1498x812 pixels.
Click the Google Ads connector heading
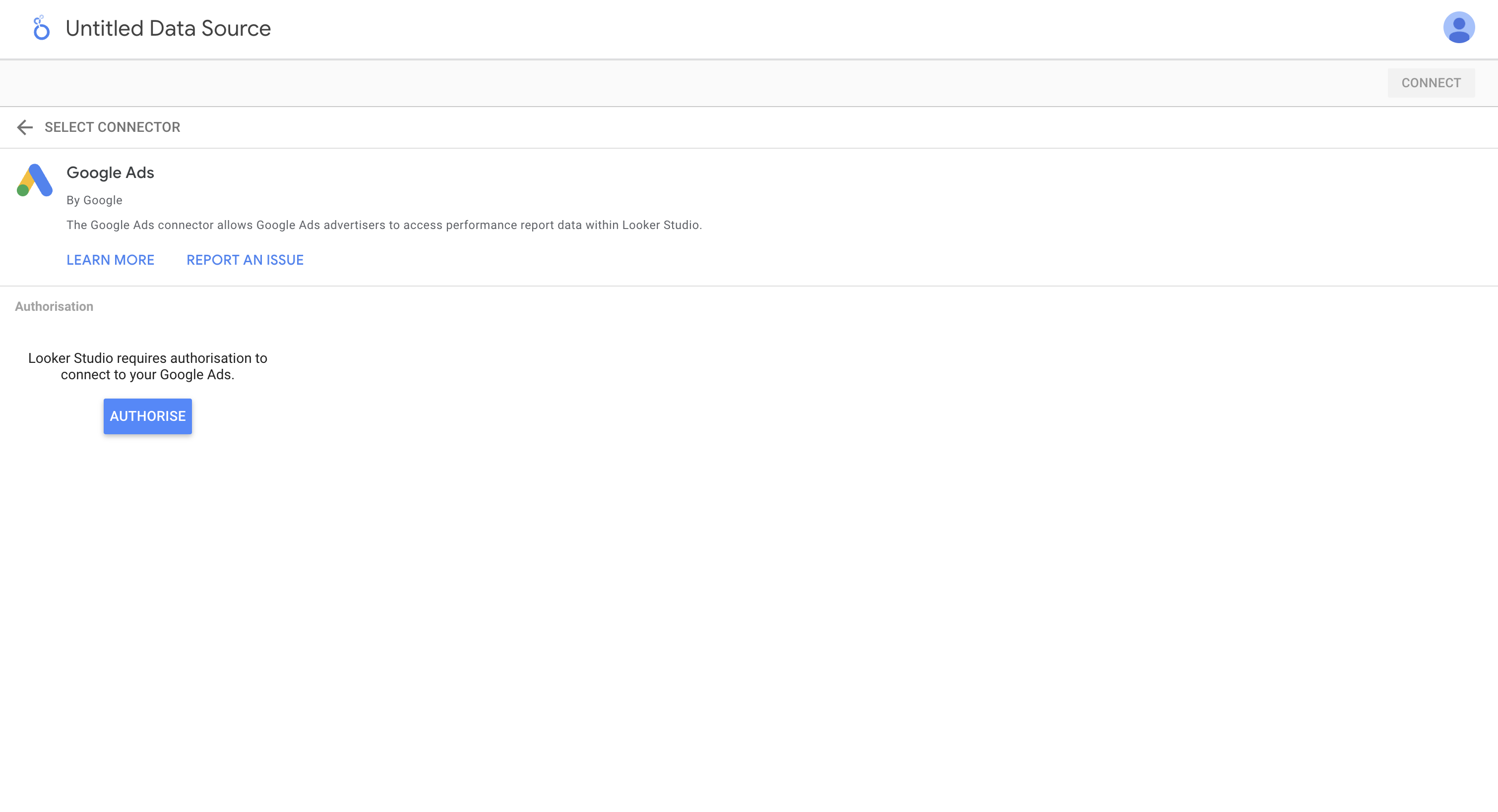coord(110,173)
